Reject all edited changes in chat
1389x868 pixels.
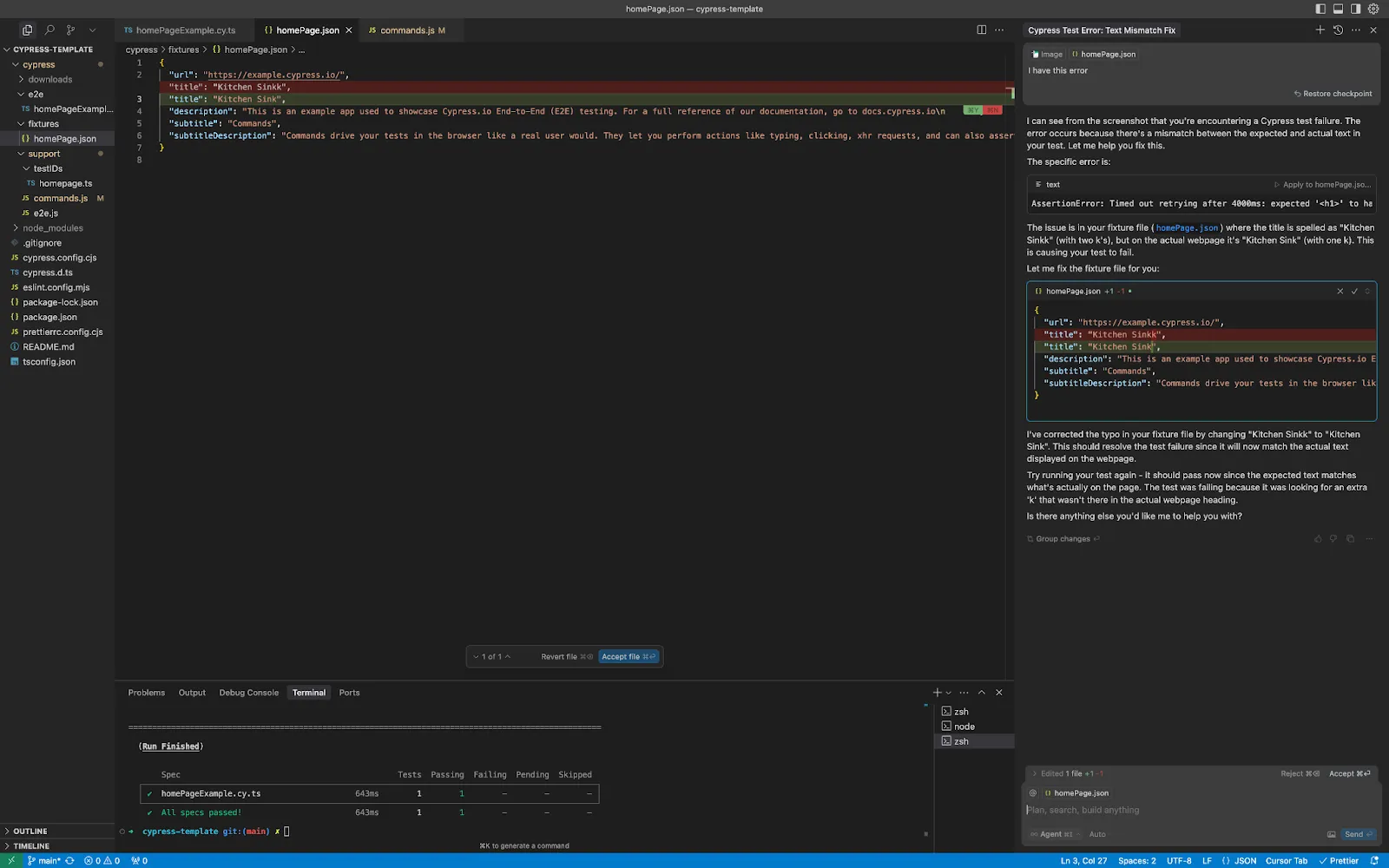[x=1300, y=774]
